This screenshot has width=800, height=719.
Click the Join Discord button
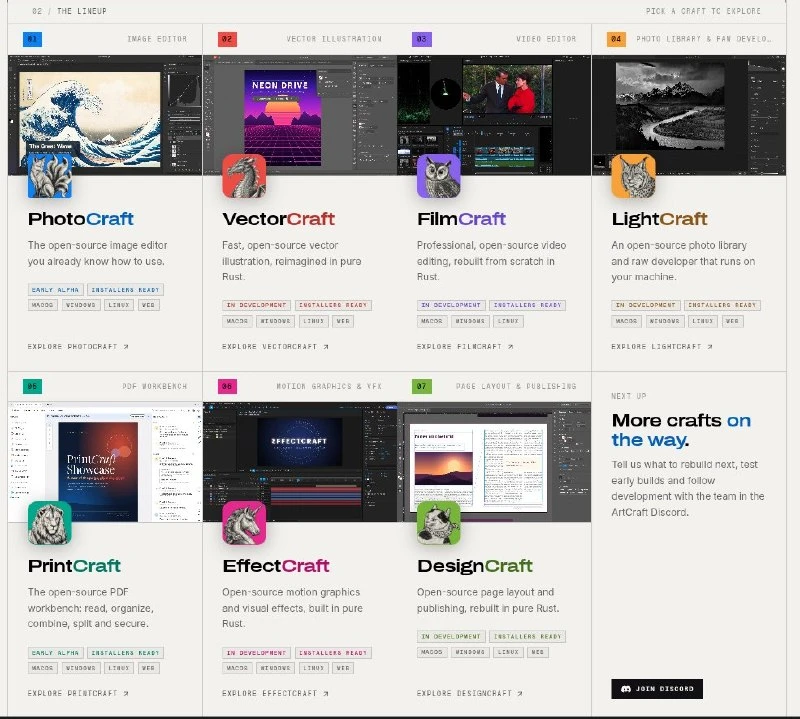pyautogui.click(x=657, y=689)
